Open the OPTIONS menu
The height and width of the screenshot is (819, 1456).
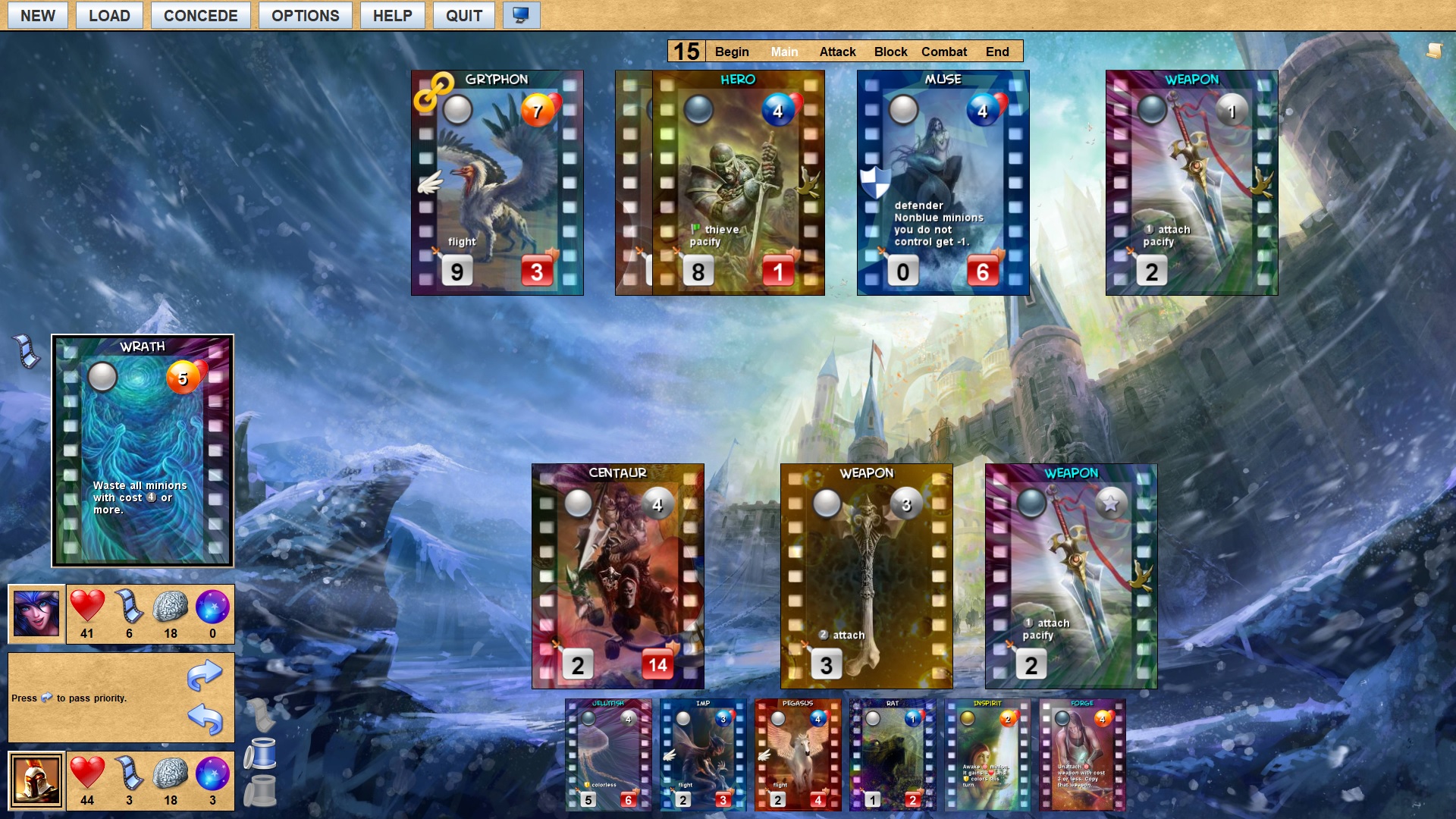coord(305,15)
